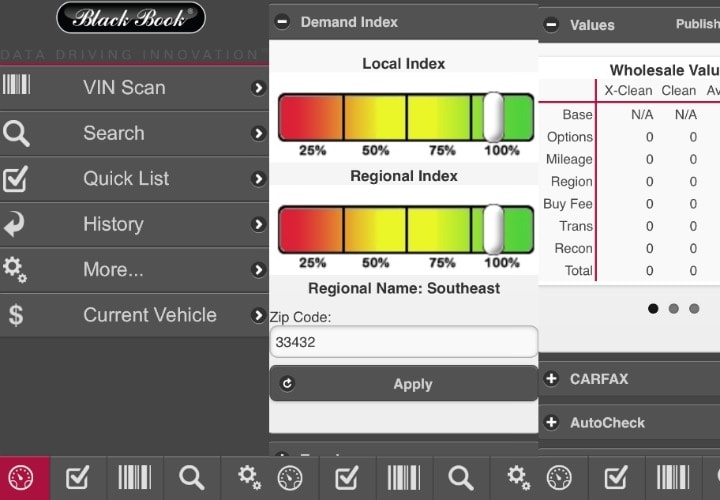The image size is (720, 500).
Task: Tap the barcode icon beside VIN Scan
Action: pos(16,86)
